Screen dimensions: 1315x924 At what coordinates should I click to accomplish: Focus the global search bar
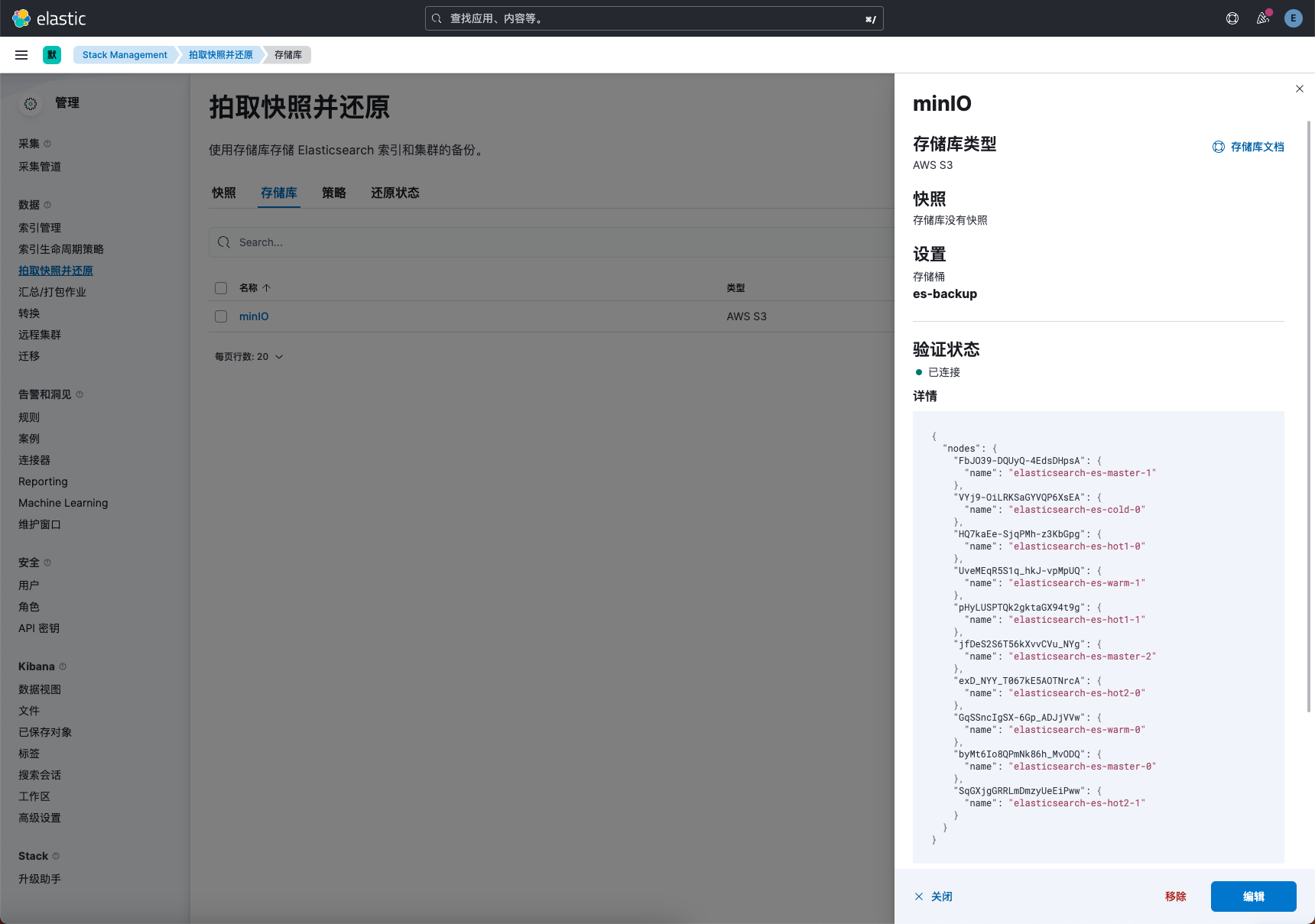tap(654, 18)
